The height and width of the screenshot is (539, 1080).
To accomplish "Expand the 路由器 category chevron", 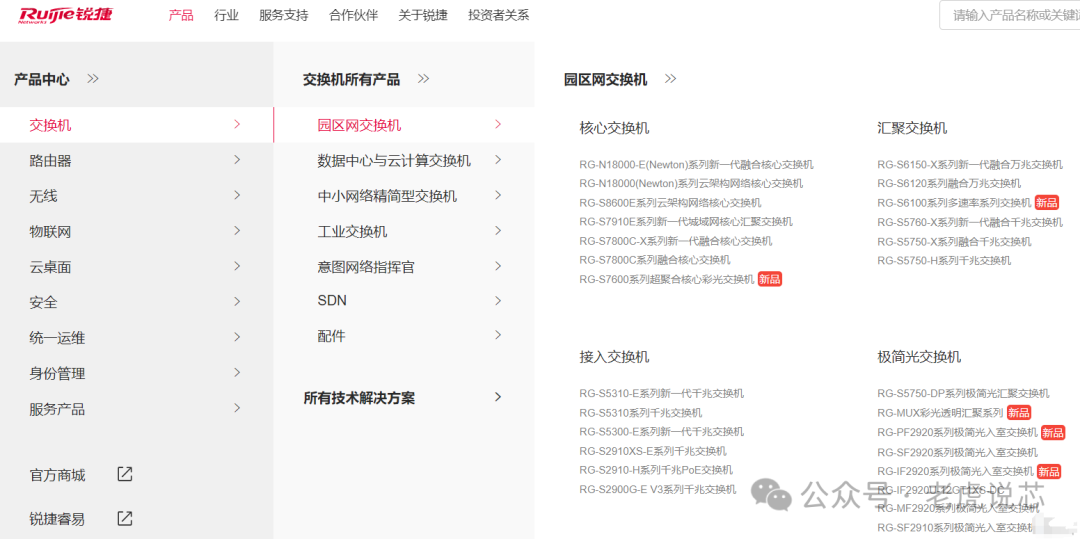I will pos(237,160).
